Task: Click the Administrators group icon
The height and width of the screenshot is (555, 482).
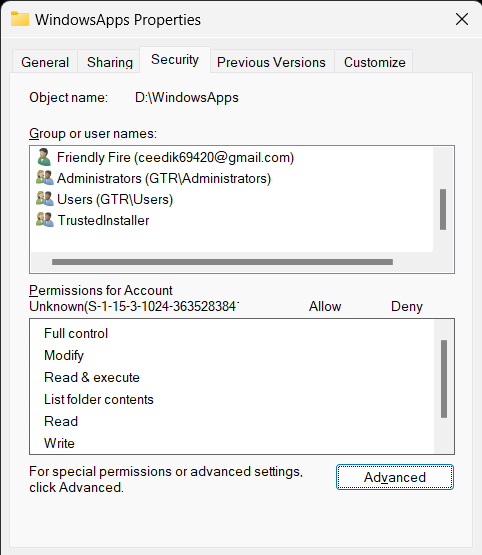Action: [x=45, y=178]
